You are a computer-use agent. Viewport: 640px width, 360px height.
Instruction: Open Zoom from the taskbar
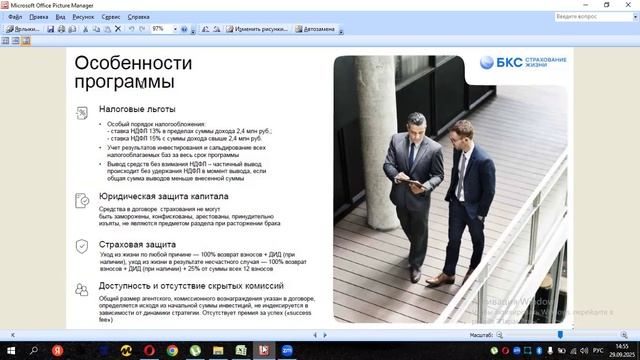tap(287, 351)
